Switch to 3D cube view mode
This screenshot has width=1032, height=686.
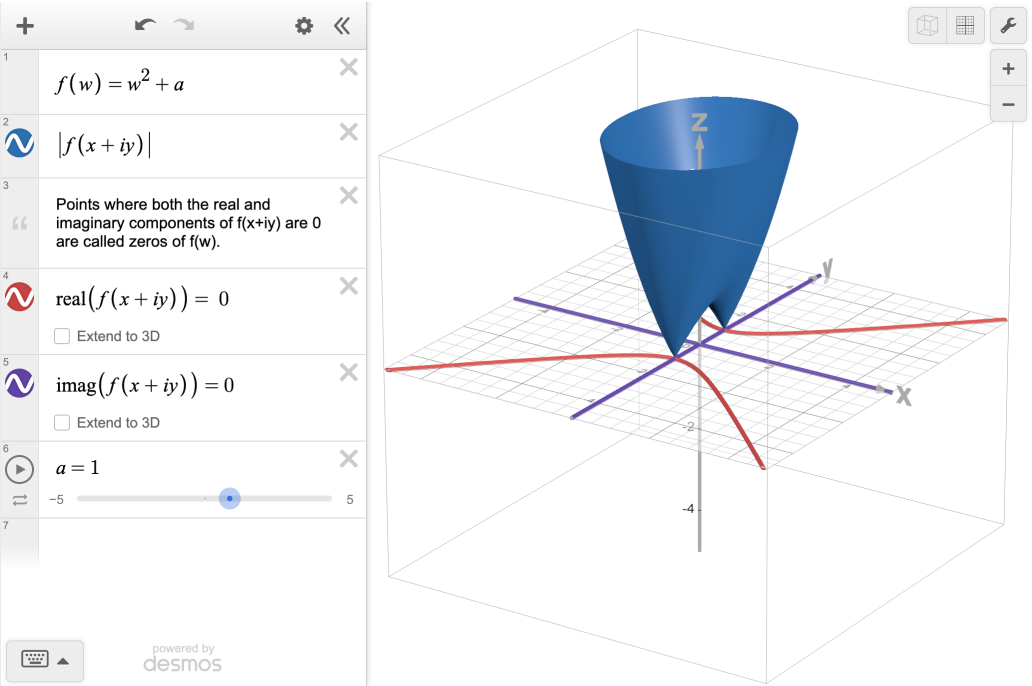tap(928, 27)
